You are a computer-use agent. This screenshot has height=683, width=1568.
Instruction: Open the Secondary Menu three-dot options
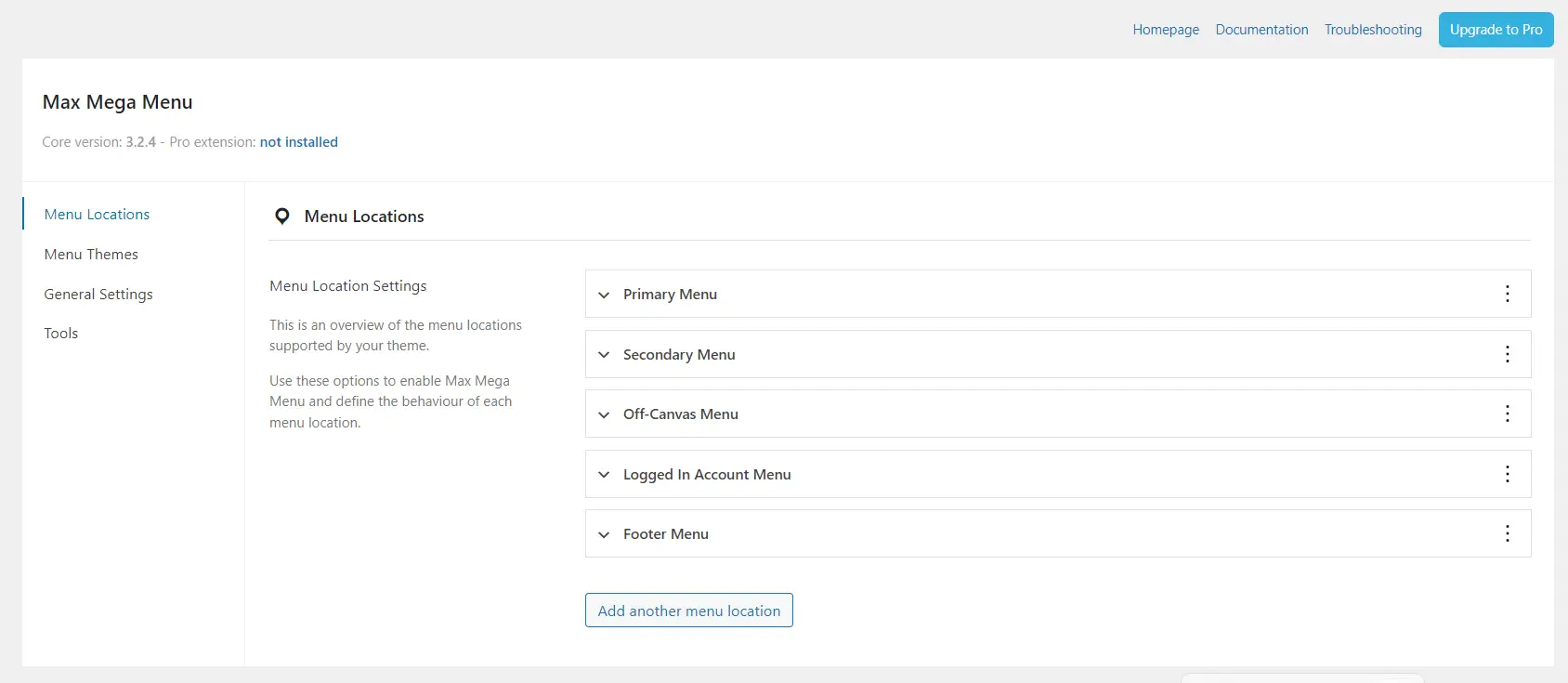coord(1507,354)
